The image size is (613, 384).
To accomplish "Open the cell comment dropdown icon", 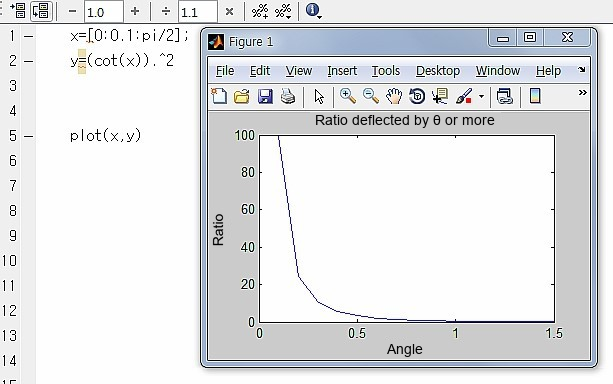I will (x=283, y=11).
